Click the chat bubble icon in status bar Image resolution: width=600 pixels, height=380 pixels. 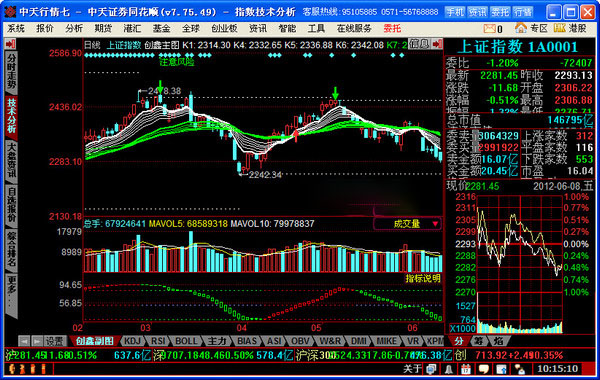484,369
